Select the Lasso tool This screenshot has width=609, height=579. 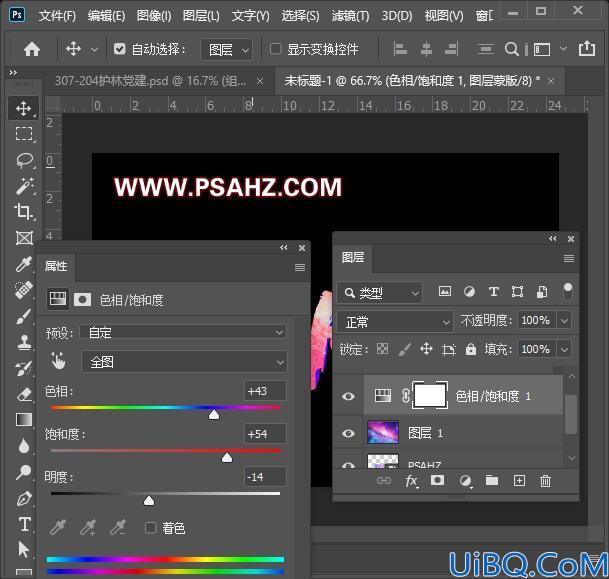[x=24, y=160]
